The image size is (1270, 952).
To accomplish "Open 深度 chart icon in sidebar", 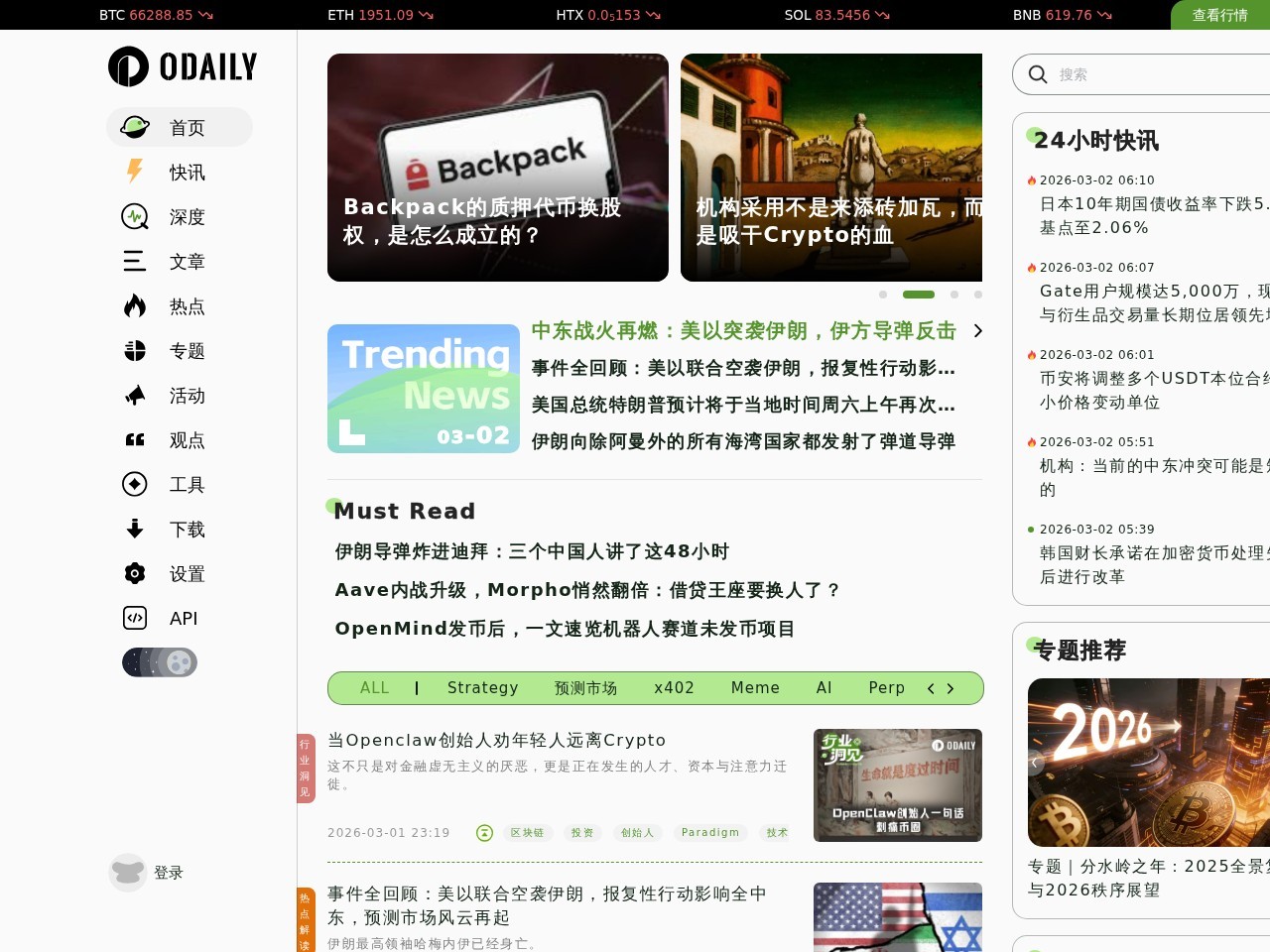I will coord(135,216).
